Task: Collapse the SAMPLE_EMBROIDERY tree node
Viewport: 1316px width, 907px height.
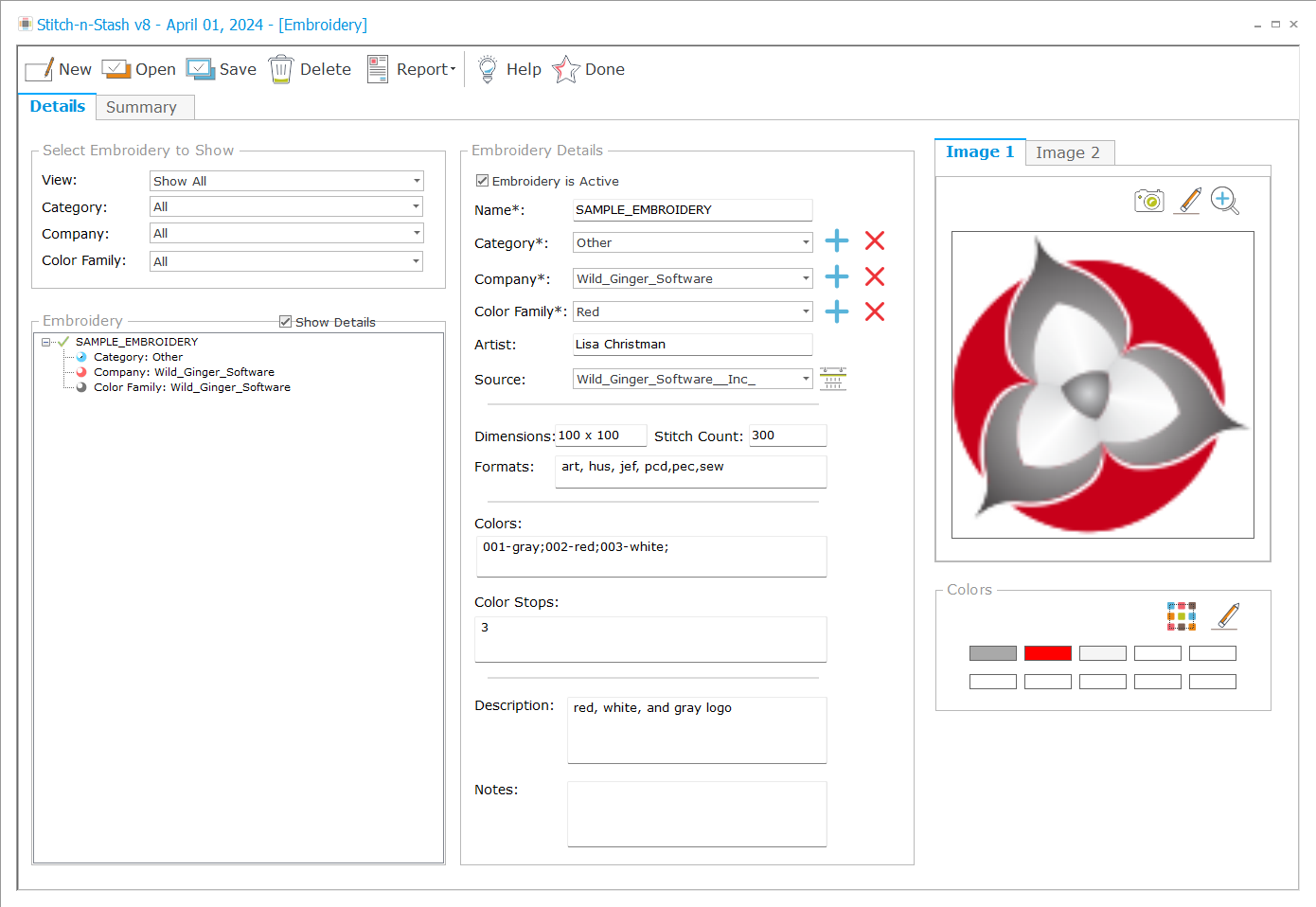Action: pyautogui.click(x=45, y=342)
